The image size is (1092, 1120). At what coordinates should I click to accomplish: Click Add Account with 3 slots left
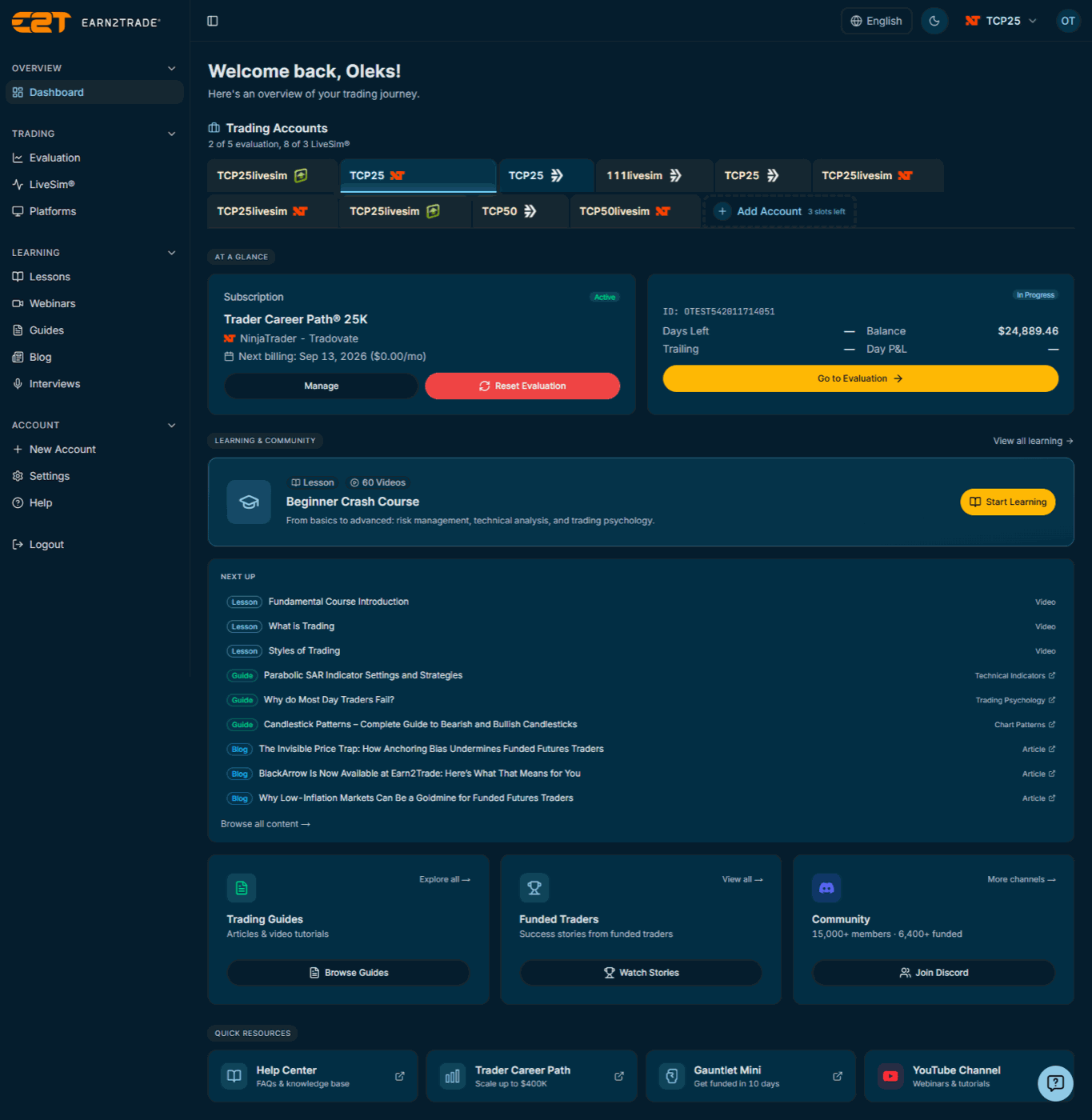click(779, 211)
